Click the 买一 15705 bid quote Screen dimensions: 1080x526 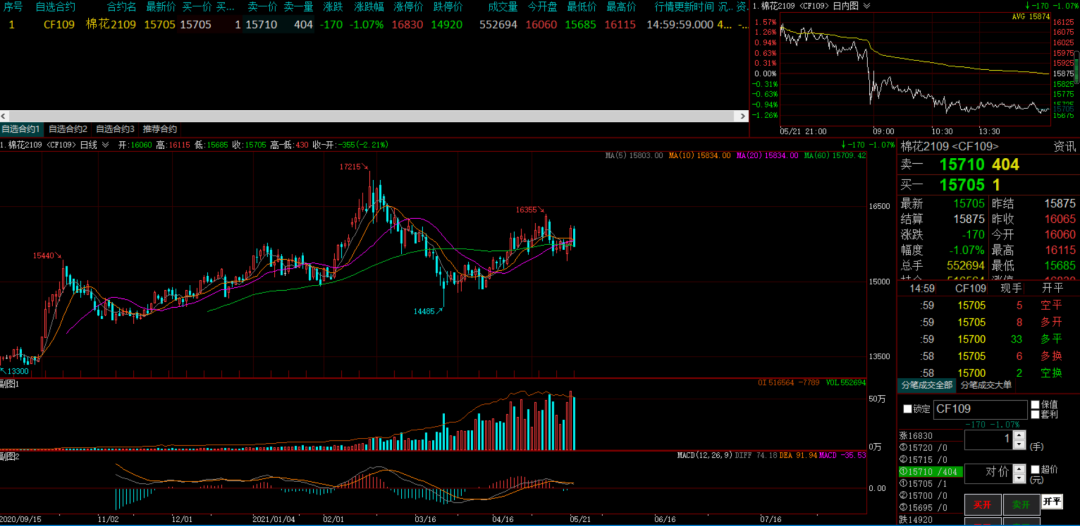[x=951, y=185]
